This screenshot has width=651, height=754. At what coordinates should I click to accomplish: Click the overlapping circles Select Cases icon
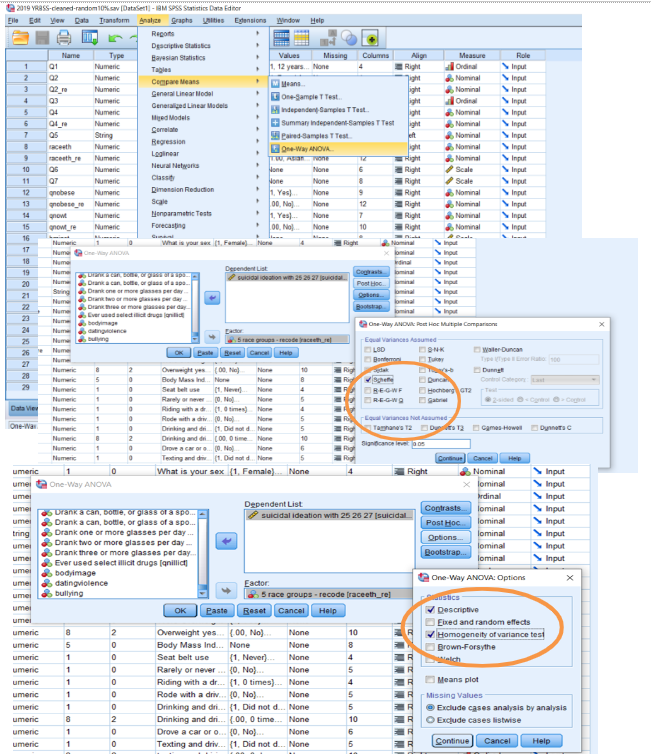click(349, 38)
